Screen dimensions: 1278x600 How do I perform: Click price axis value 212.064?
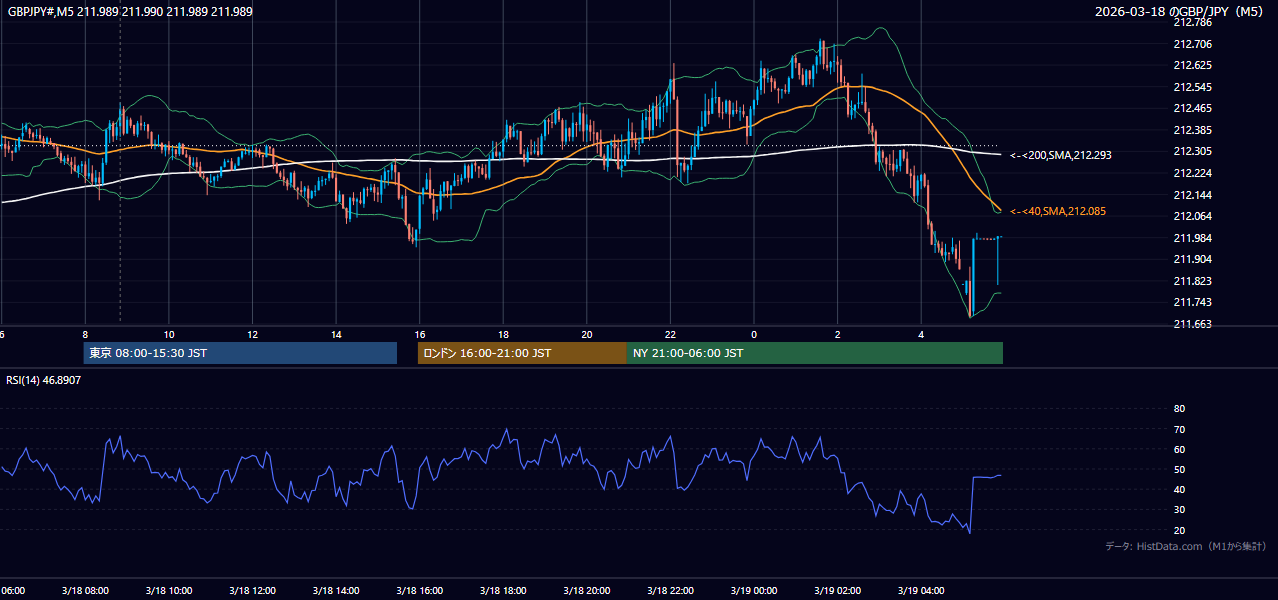(1192, 216)
